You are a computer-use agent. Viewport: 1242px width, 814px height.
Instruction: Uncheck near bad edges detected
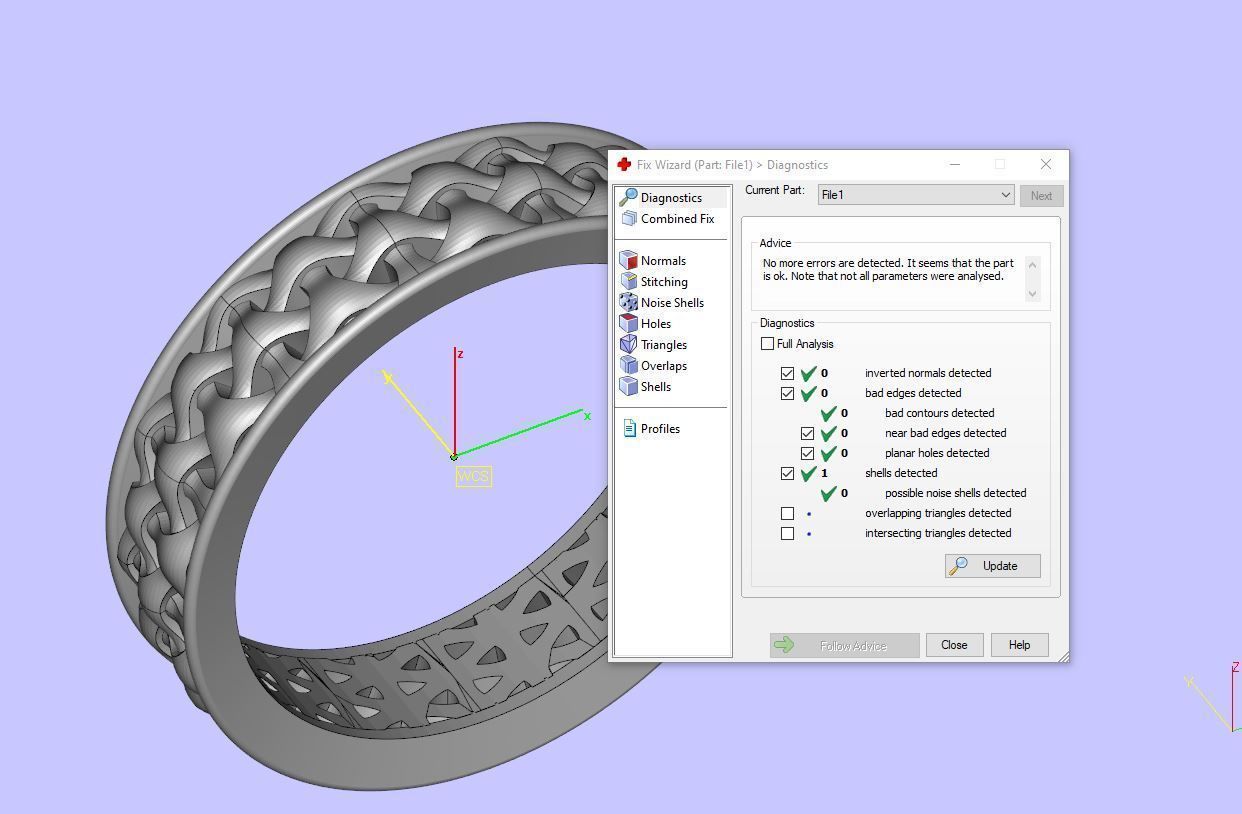[x=807, y=433]
